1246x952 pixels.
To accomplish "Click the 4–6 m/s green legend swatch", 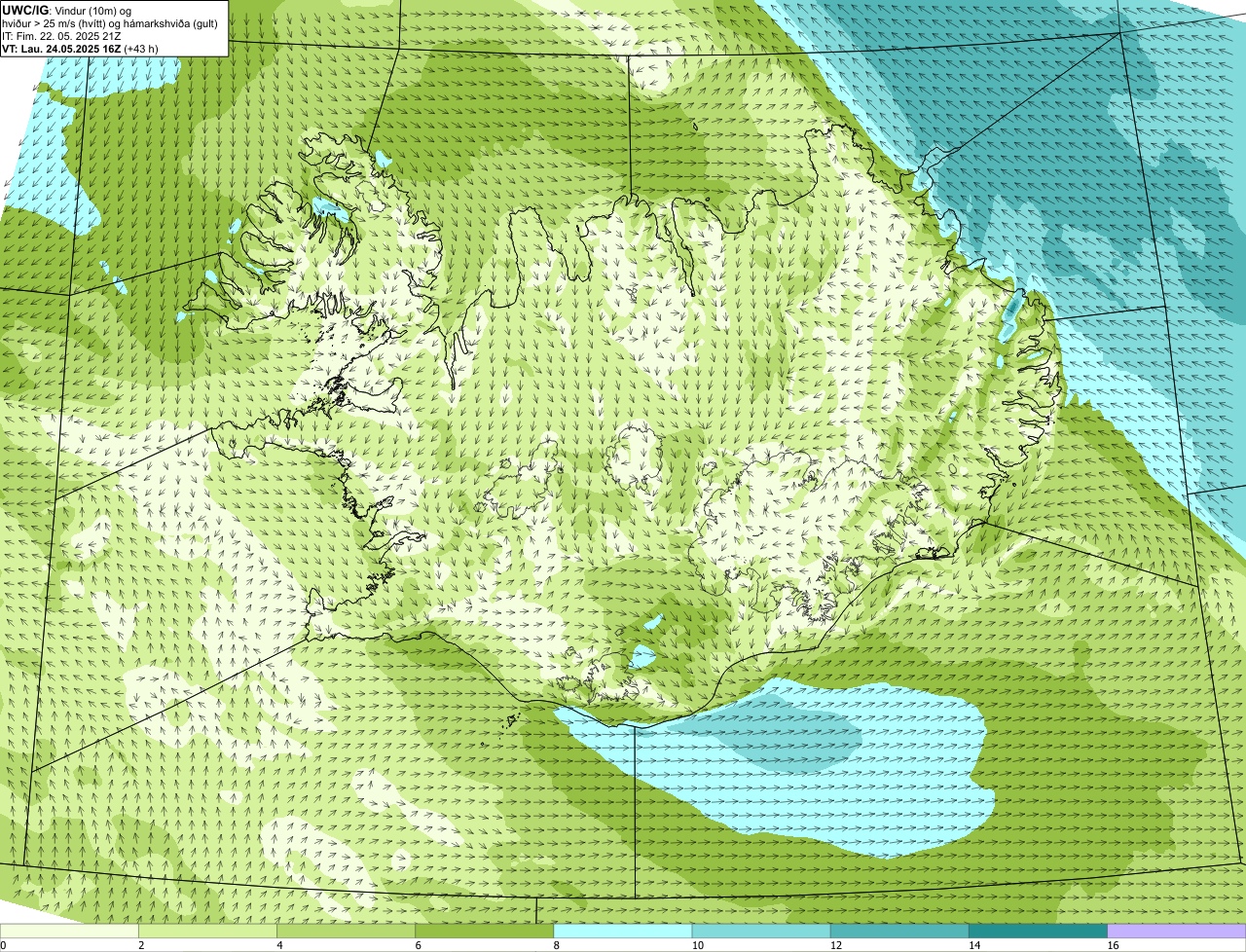I will tap(346, 932).
